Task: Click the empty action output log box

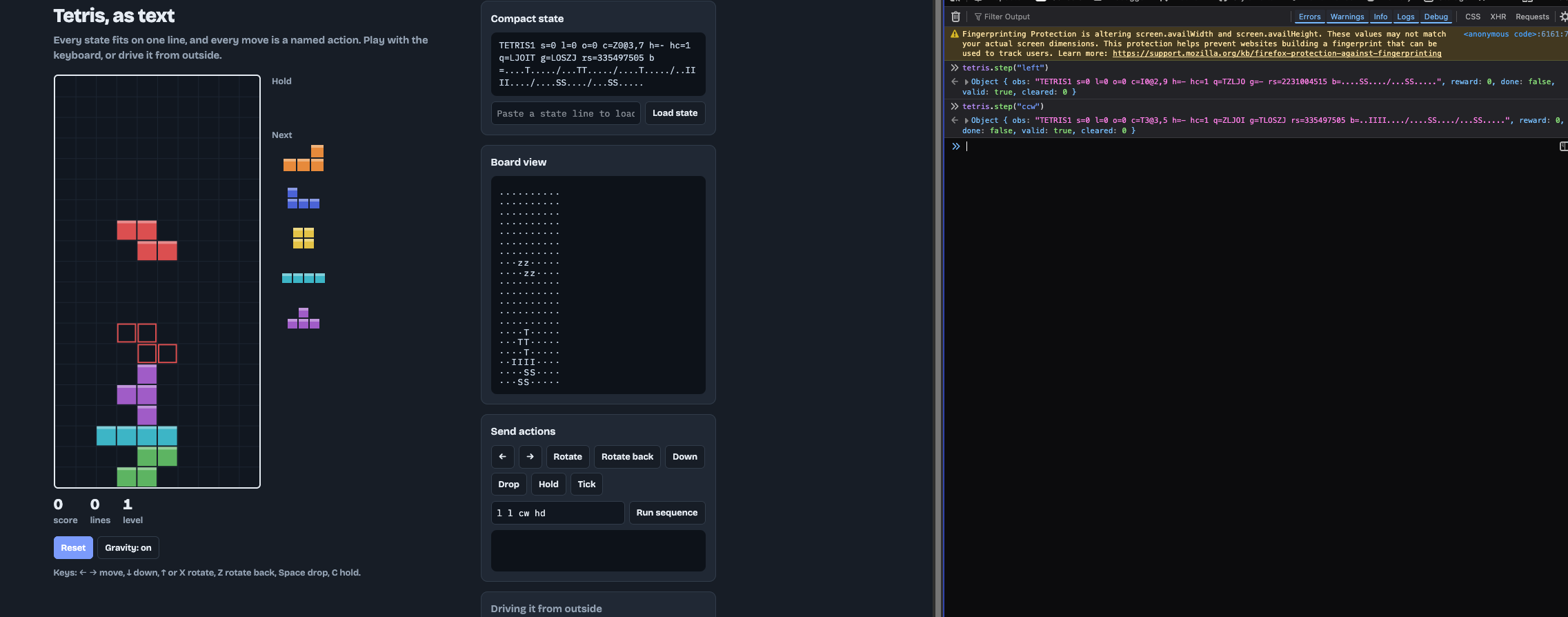Action: [598, 551]
